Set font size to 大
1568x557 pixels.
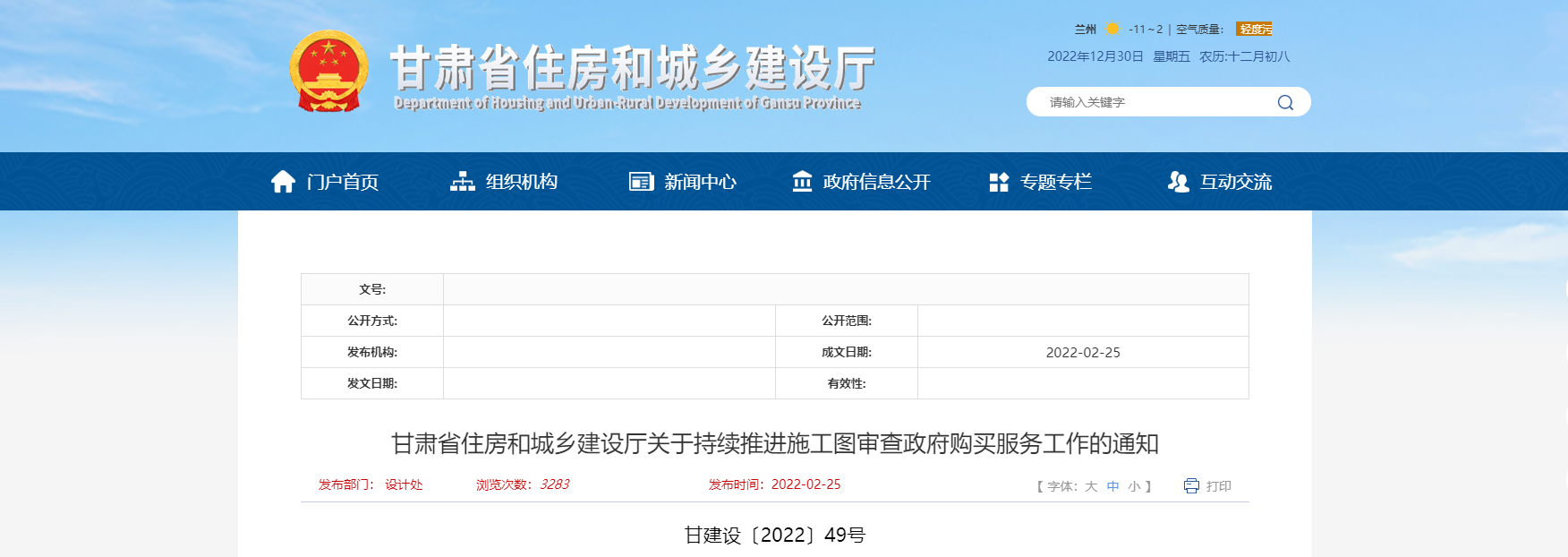click(1091, 486)
